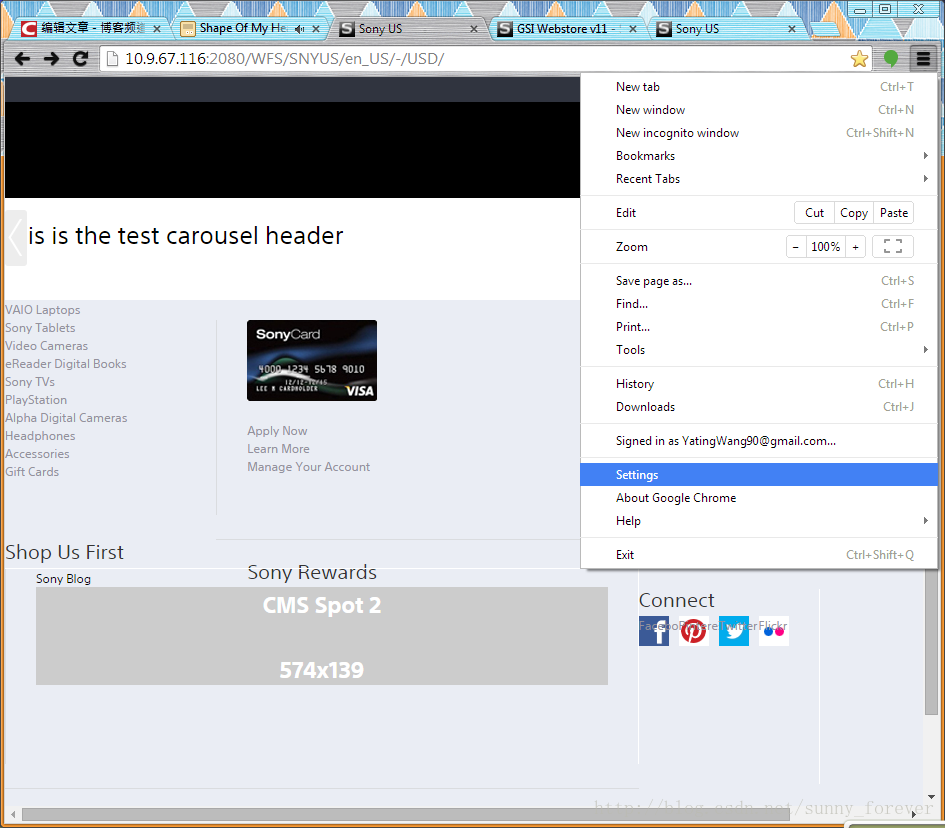Choose Print... from the menu

pos(758,327)
